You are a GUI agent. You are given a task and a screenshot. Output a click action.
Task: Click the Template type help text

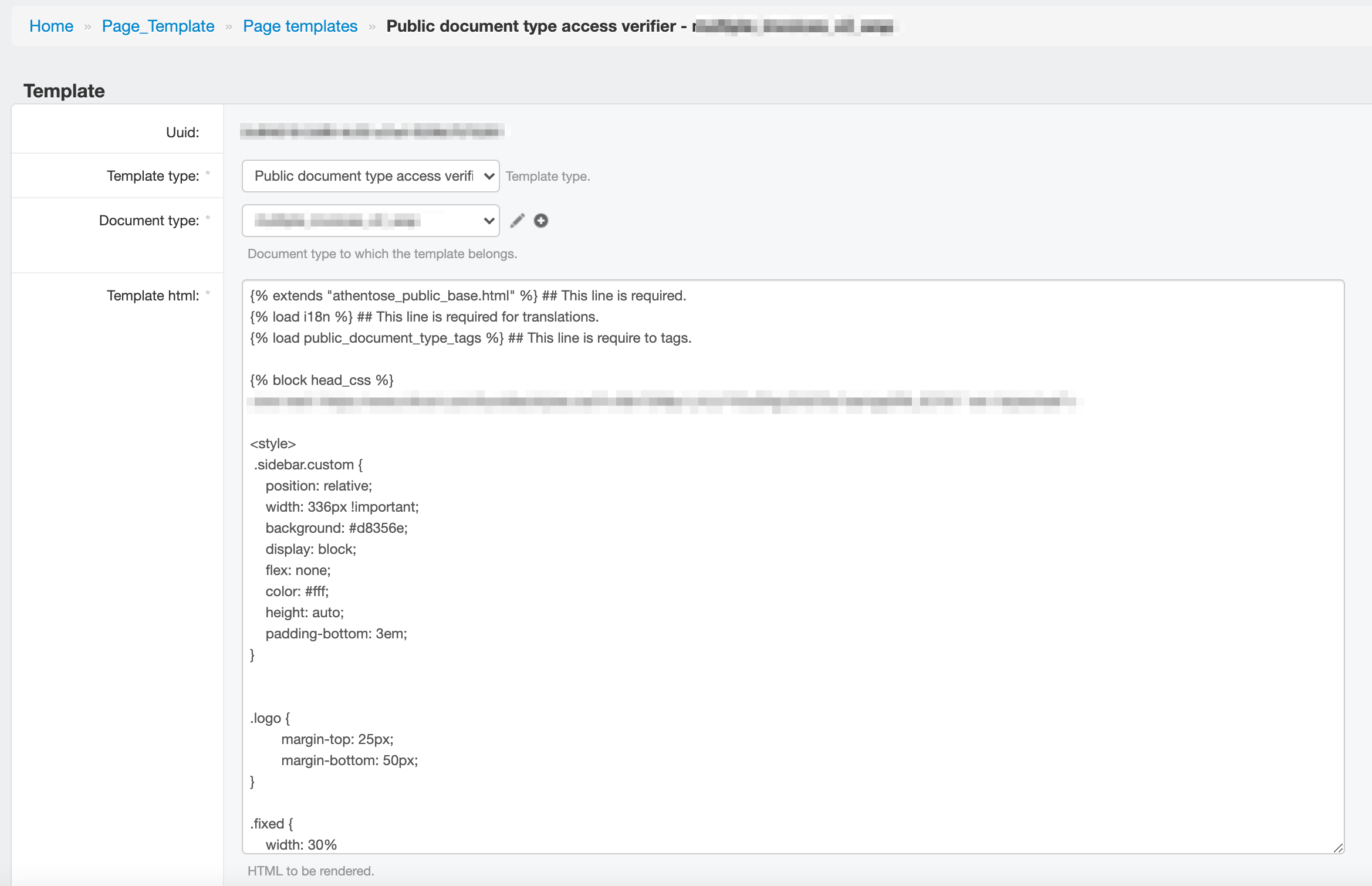pyautogui.click(x=548, y=176)
